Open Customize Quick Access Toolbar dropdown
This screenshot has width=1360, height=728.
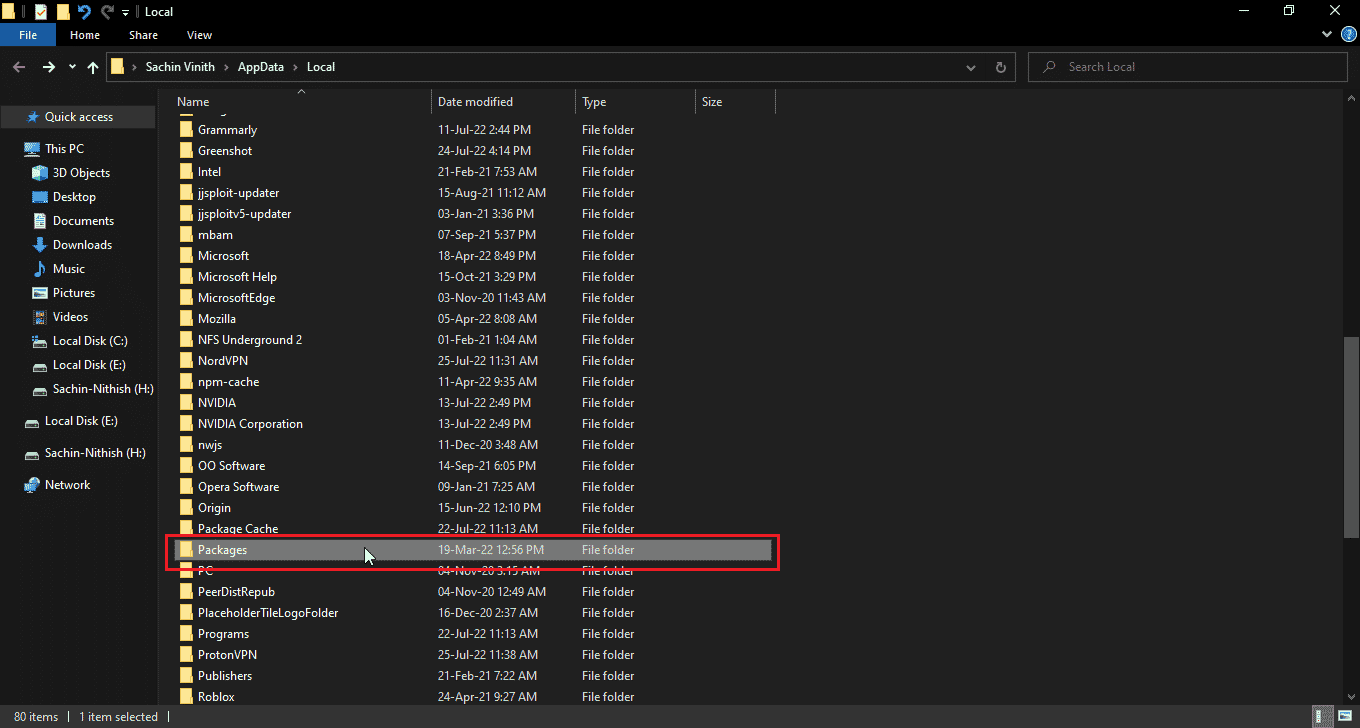coord(125,12)
